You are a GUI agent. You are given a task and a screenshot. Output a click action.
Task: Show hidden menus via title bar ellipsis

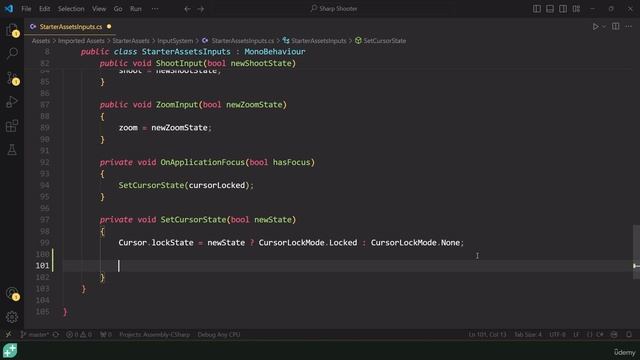(x=155, y=9)
